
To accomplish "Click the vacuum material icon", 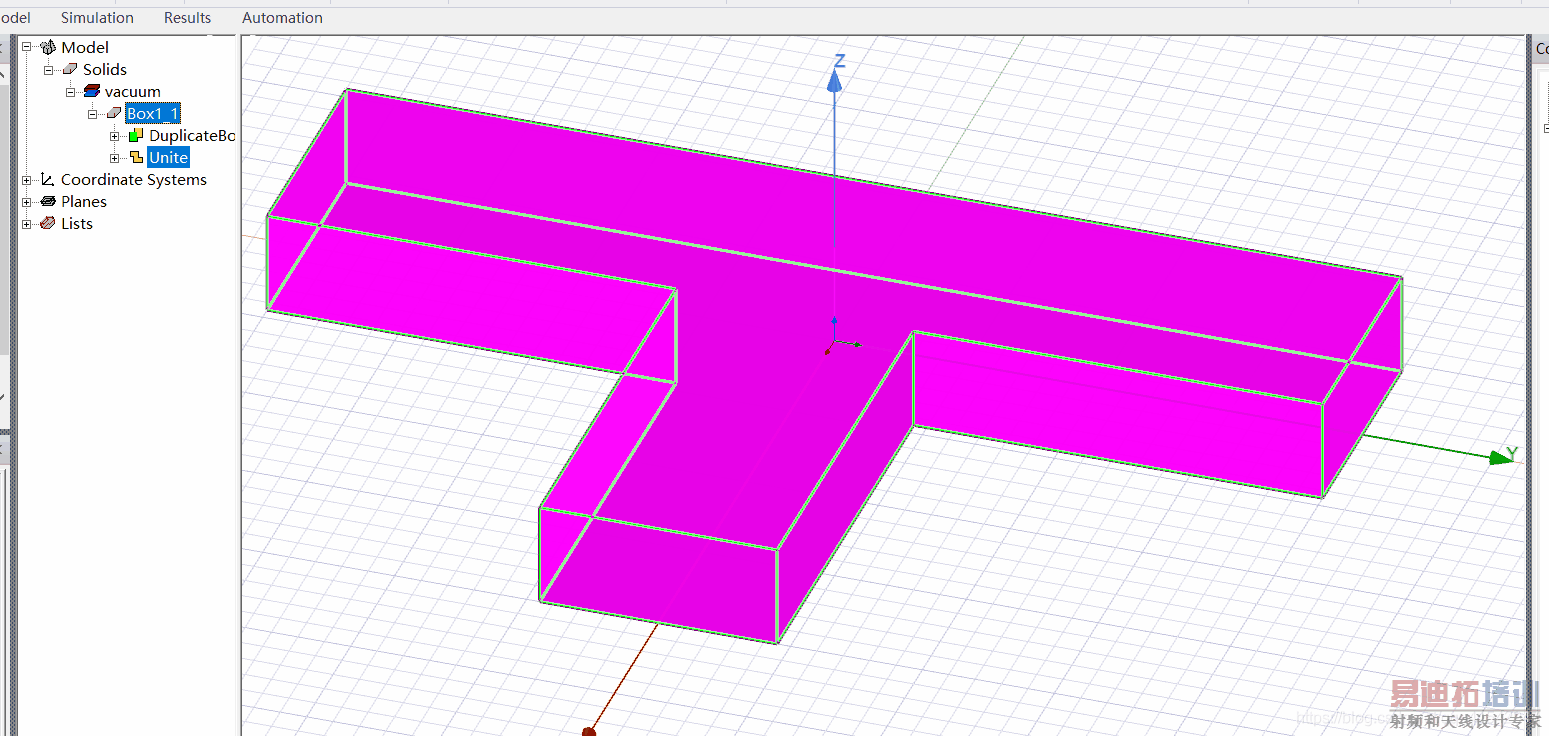I will 92,91.
